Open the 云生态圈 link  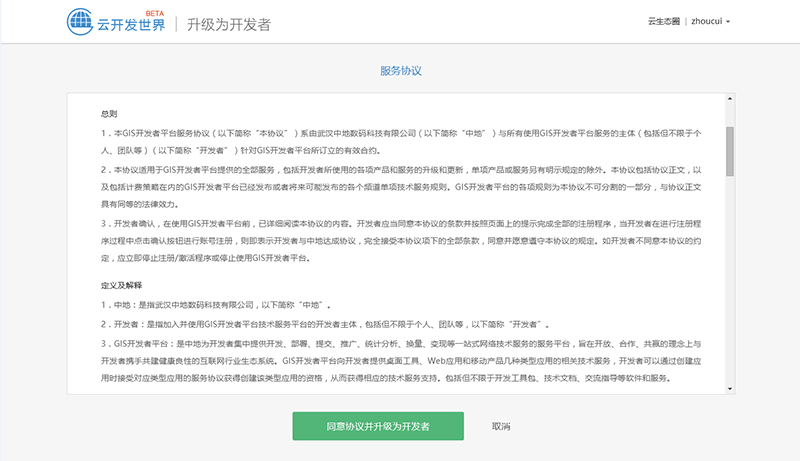pos(661,21)
